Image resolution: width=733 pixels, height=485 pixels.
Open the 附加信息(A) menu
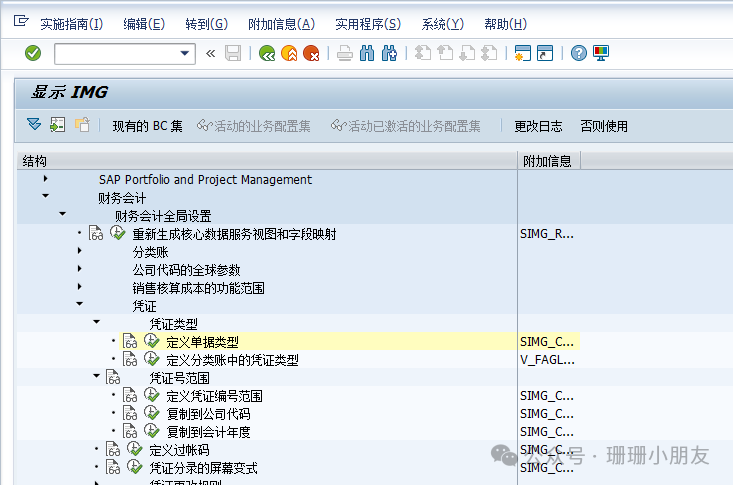280,23
